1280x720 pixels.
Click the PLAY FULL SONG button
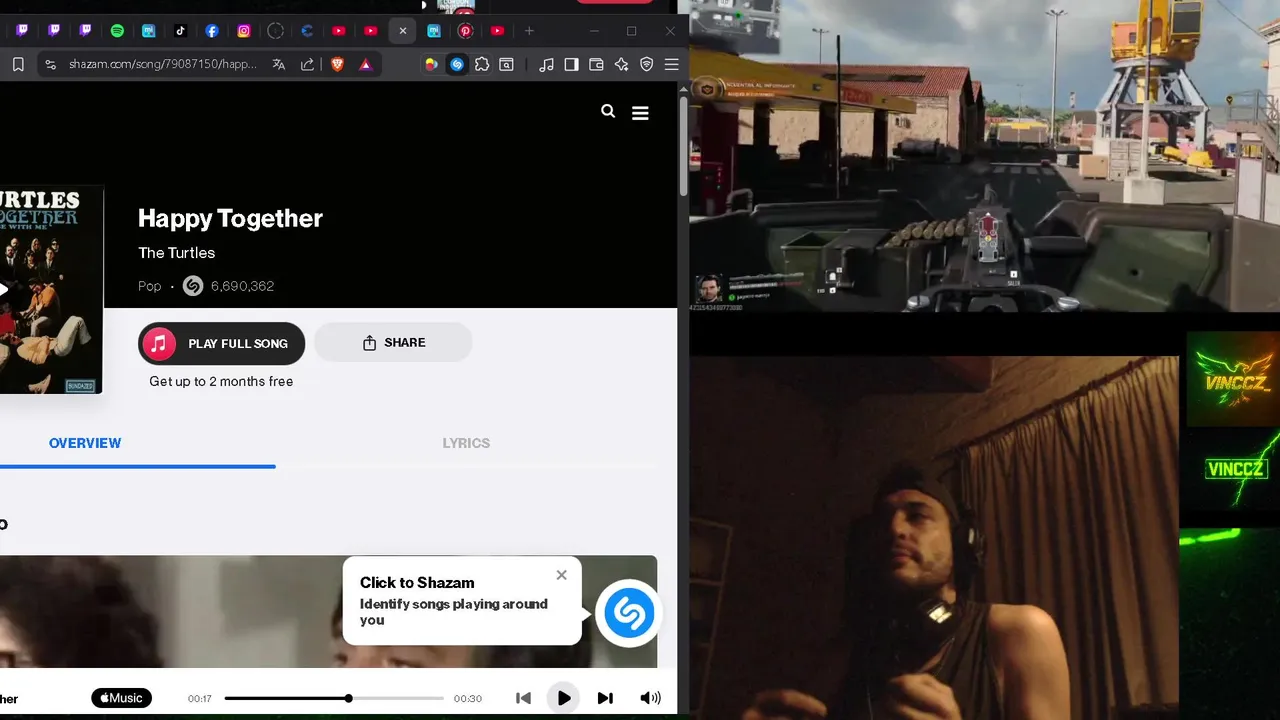[221, 343]
